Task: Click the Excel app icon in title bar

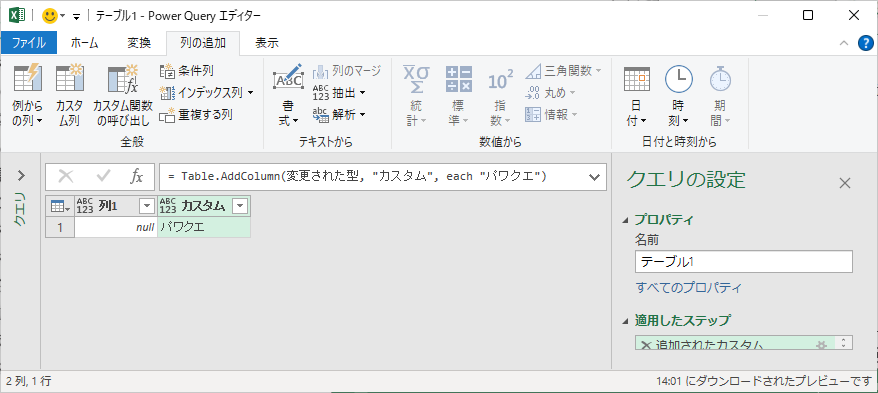Action: point(16,16)
